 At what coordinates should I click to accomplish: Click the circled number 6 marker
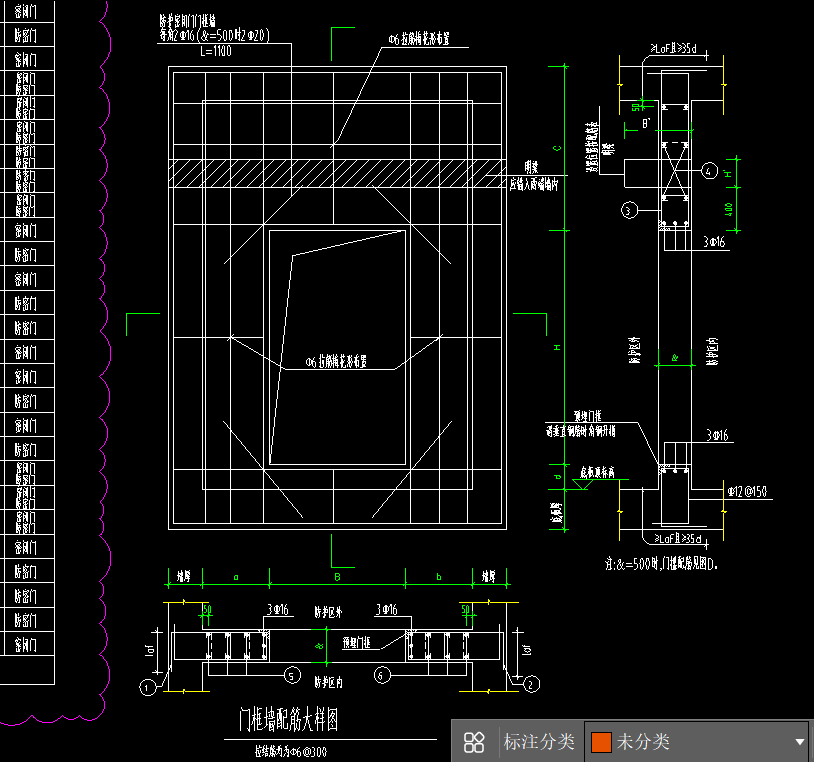[x=382, y=675]
